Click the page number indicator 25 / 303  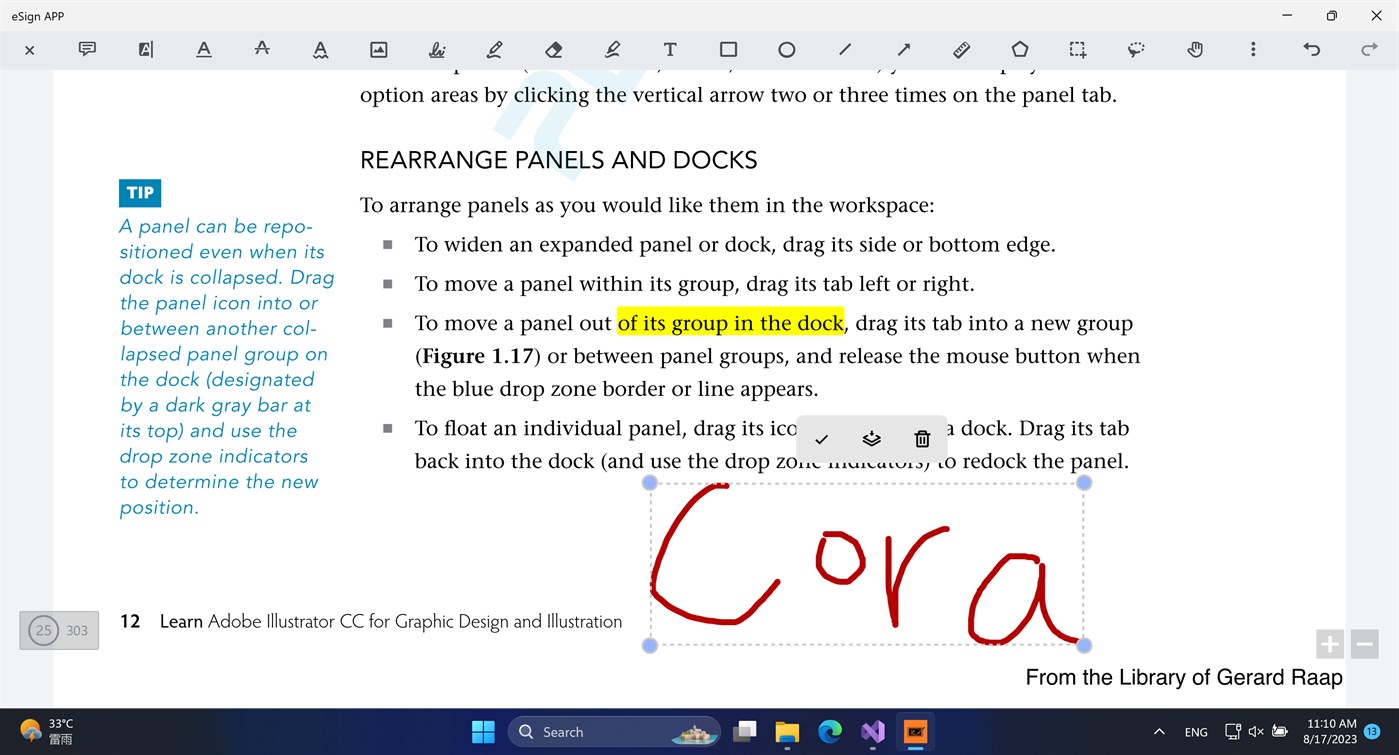pos(59,630)
